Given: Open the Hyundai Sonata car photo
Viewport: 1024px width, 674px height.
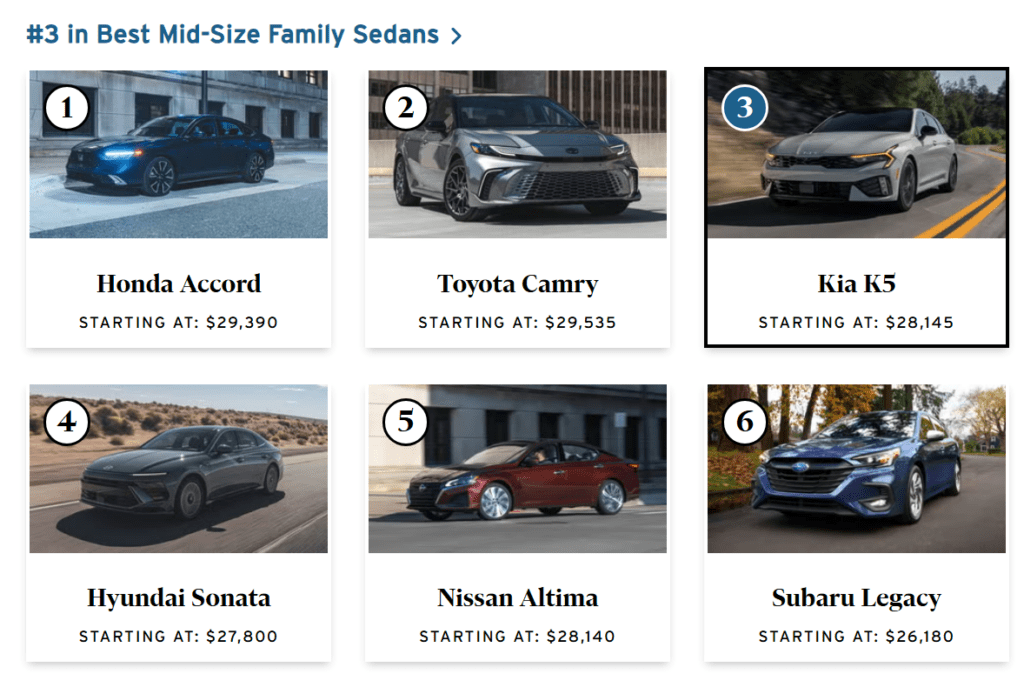Looking at the screenshot, I should pyautogui.click(x=178, y=468).
